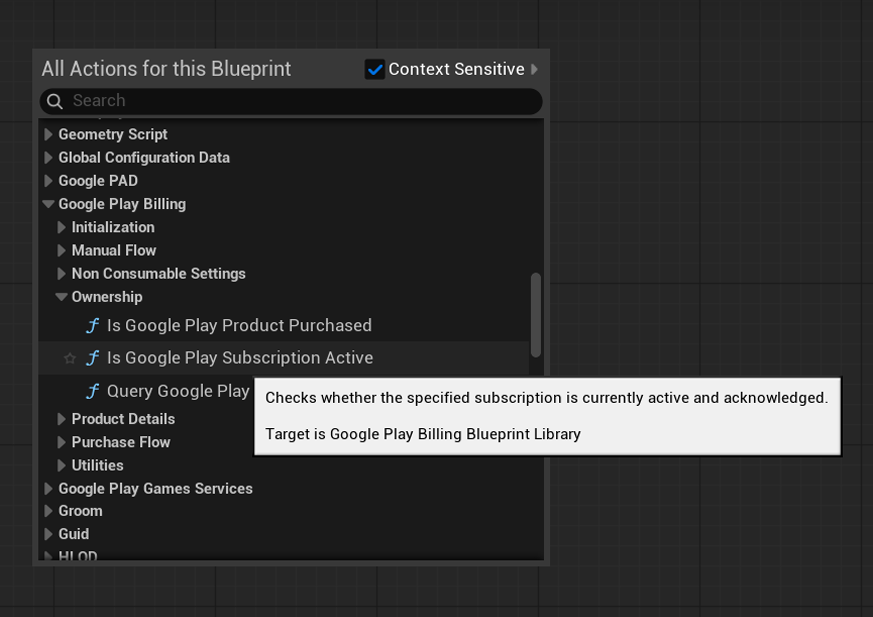Expand the Google Play Games Services category
873x617 pixels.
(48, 489)
